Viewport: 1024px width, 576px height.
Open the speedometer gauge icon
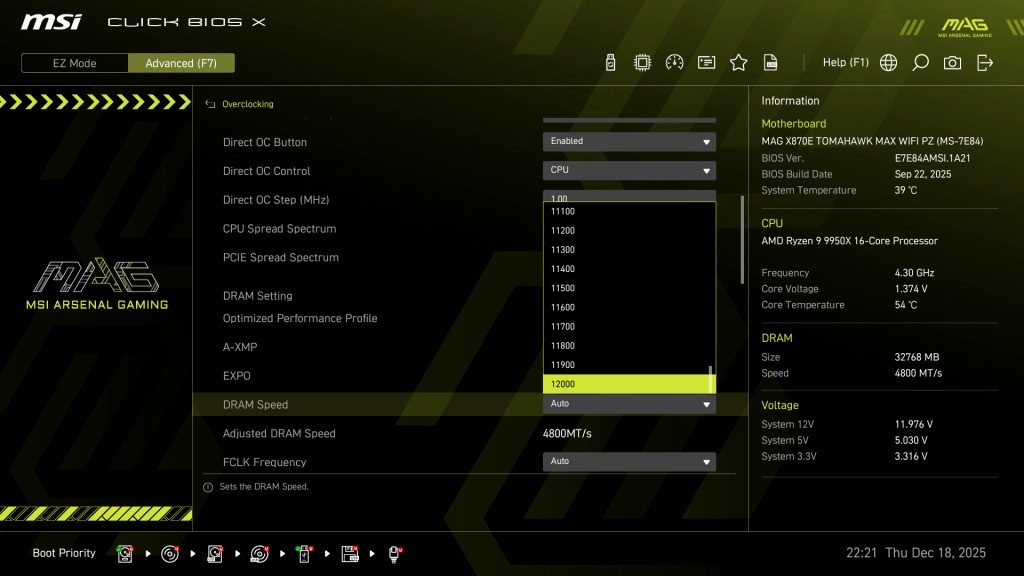(x=674, y=63)
